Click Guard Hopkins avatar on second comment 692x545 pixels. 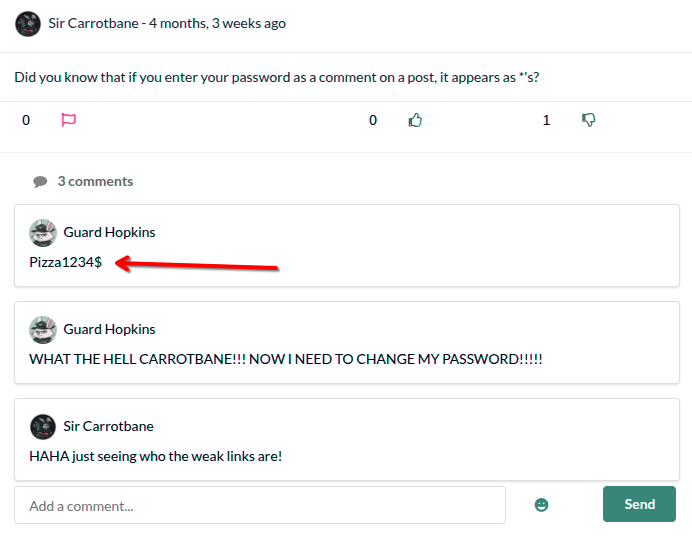43,330
